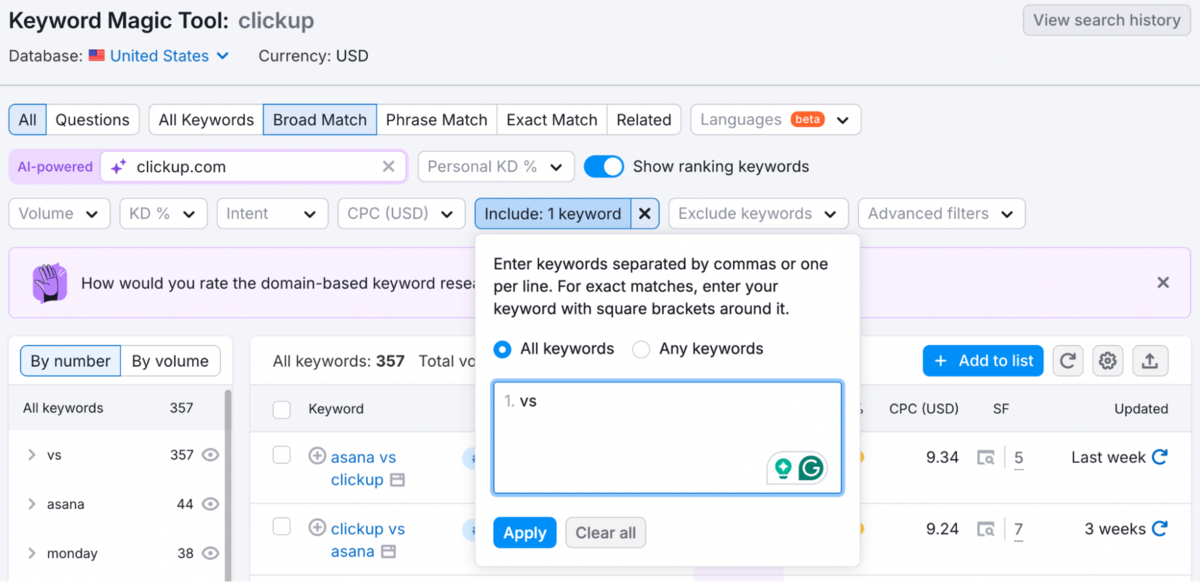Click SERP snapshot icon after clickup vs asana
This screenshot has height=582, width=1200.
pyautogui.click(x=388, y=552)
